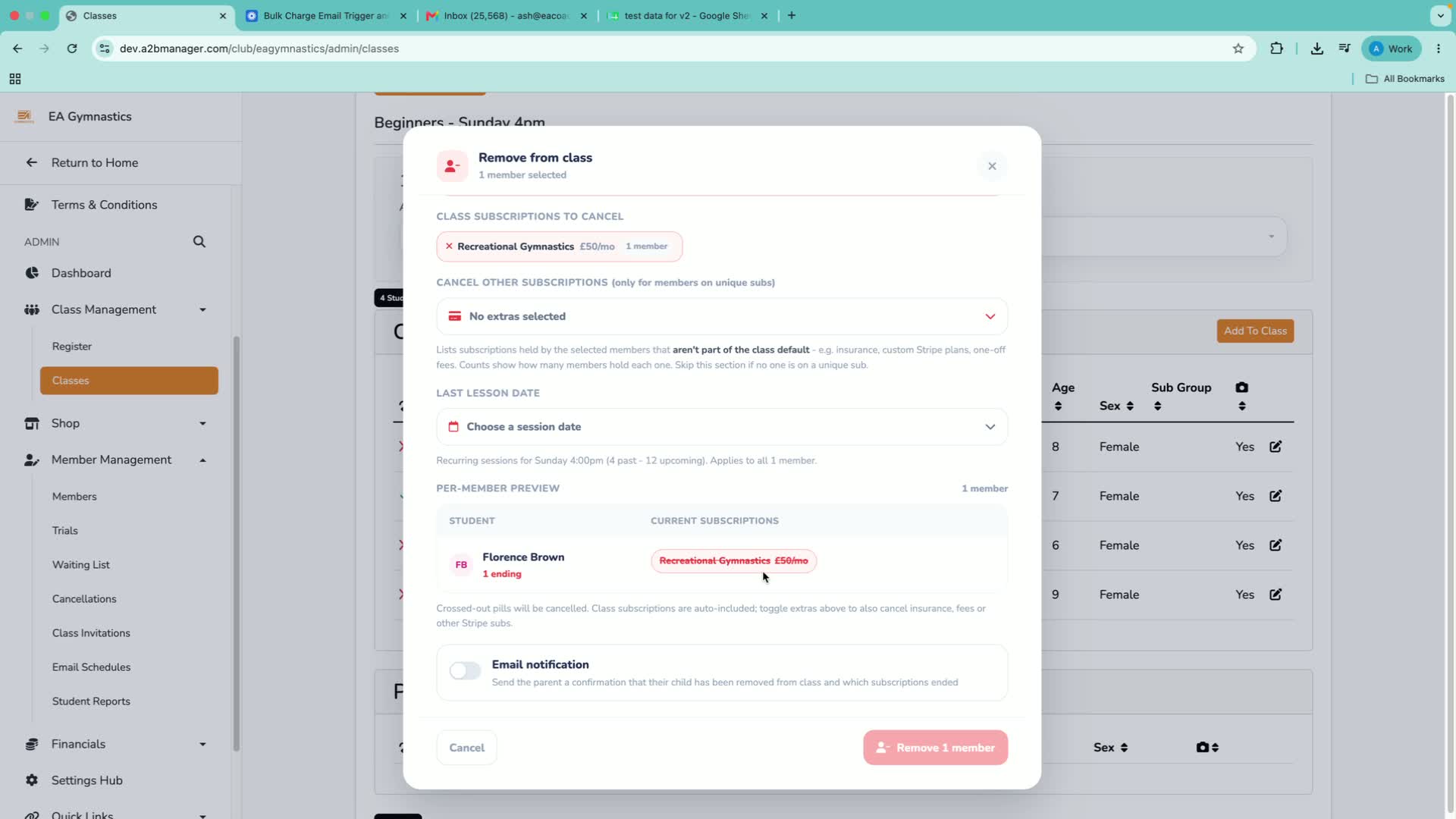Click the Cancel button in dialog
Viewport: 1456px width, 819px height.
(x=466, y=748)
